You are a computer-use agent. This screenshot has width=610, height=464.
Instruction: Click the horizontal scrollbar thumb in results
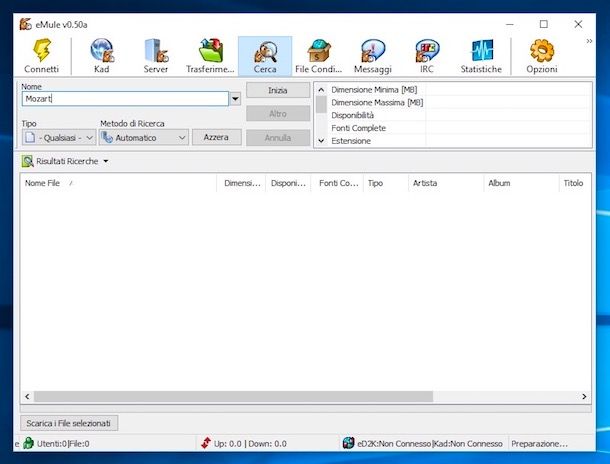233,396
